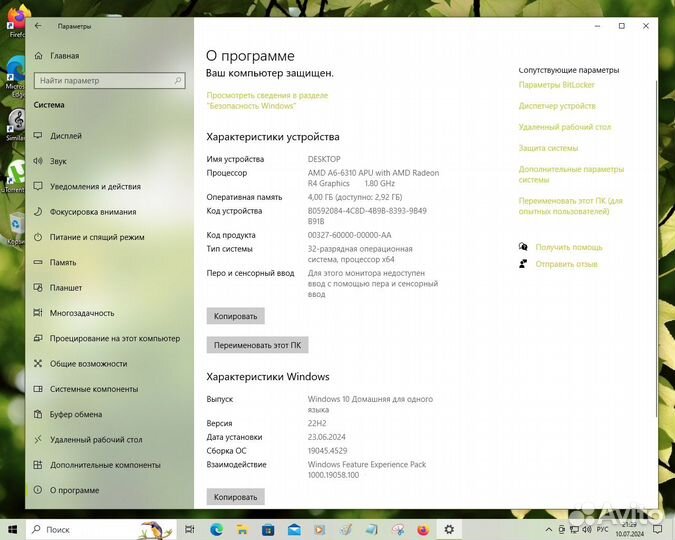Open uTorrent desktop shortcut

coord(14,177)
